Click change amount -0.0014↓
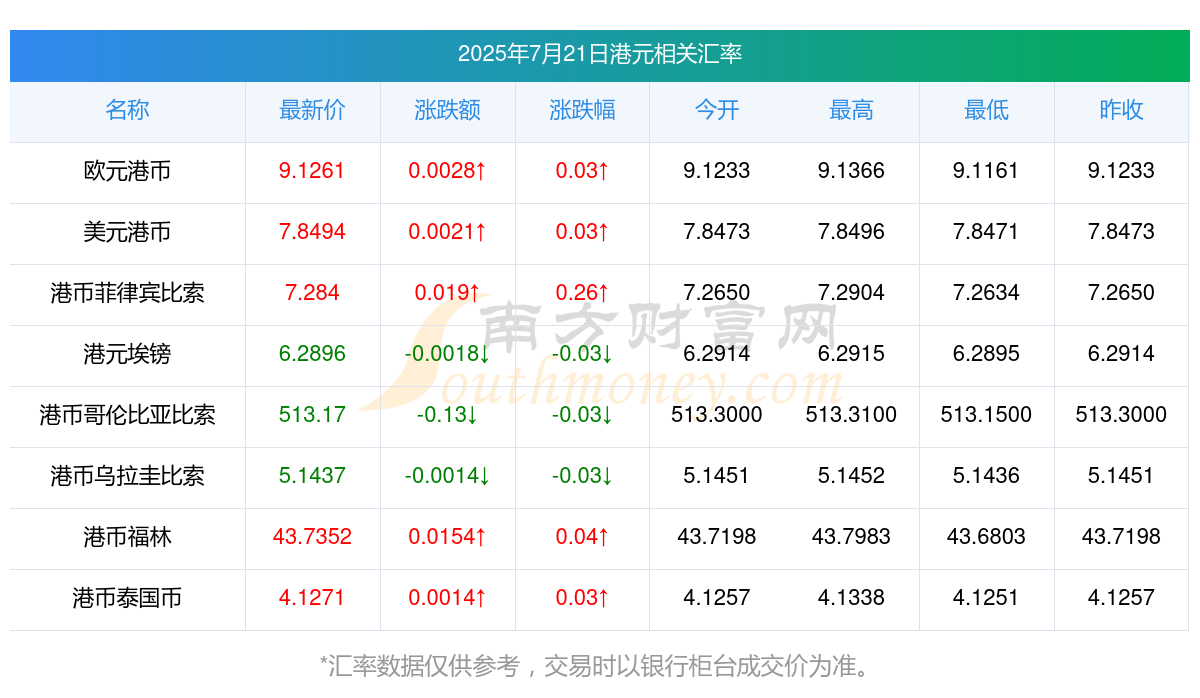The height and width of the screenshot is (698, 1200). 447,476
